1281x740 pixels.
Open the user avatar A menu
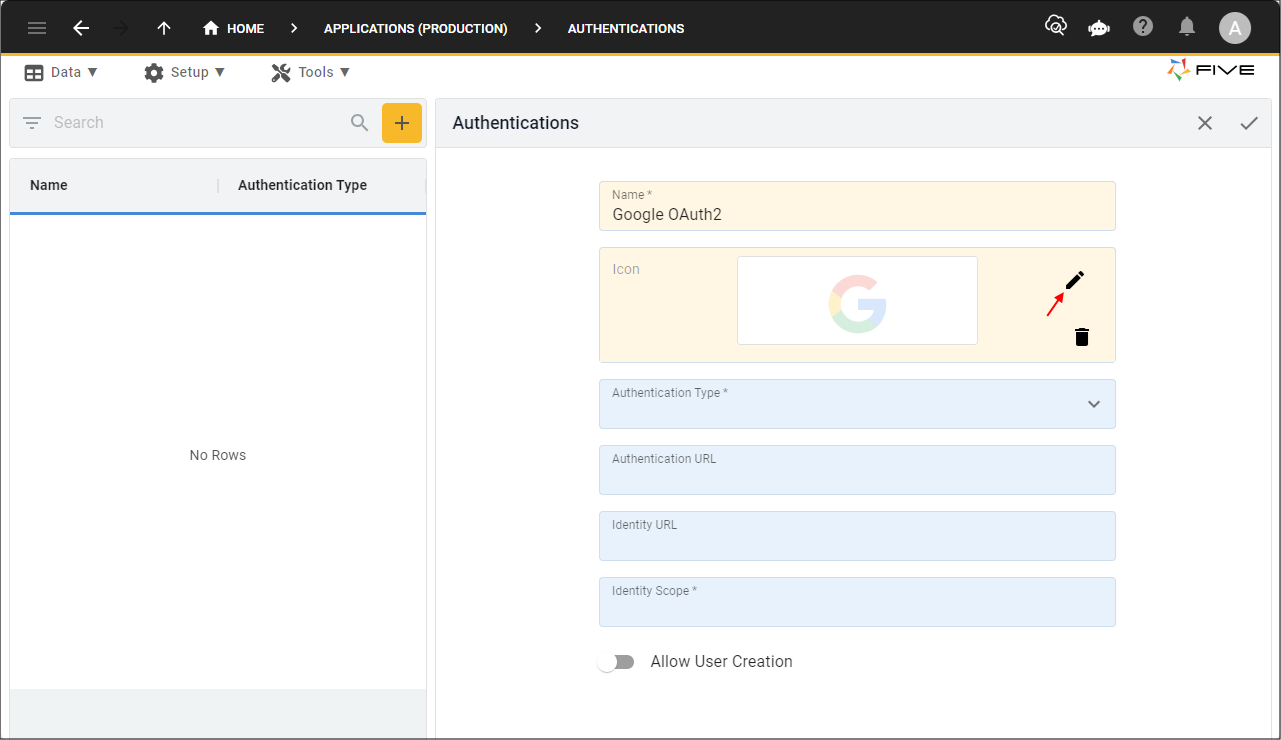tap(1235, 28)
